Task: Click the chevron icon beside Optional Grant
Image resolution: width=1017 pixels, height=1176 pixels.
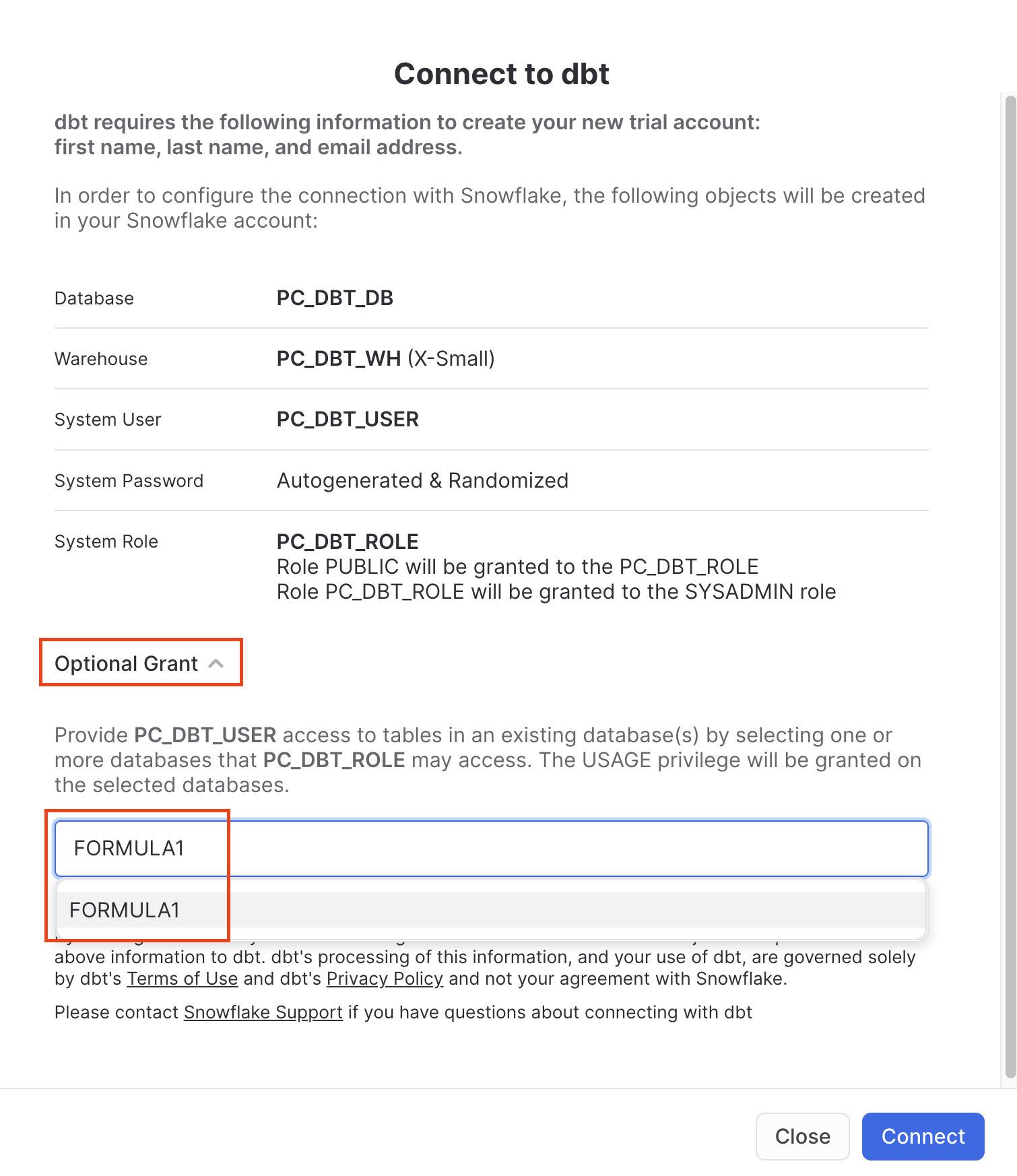Action: click(x=217, y=663)
